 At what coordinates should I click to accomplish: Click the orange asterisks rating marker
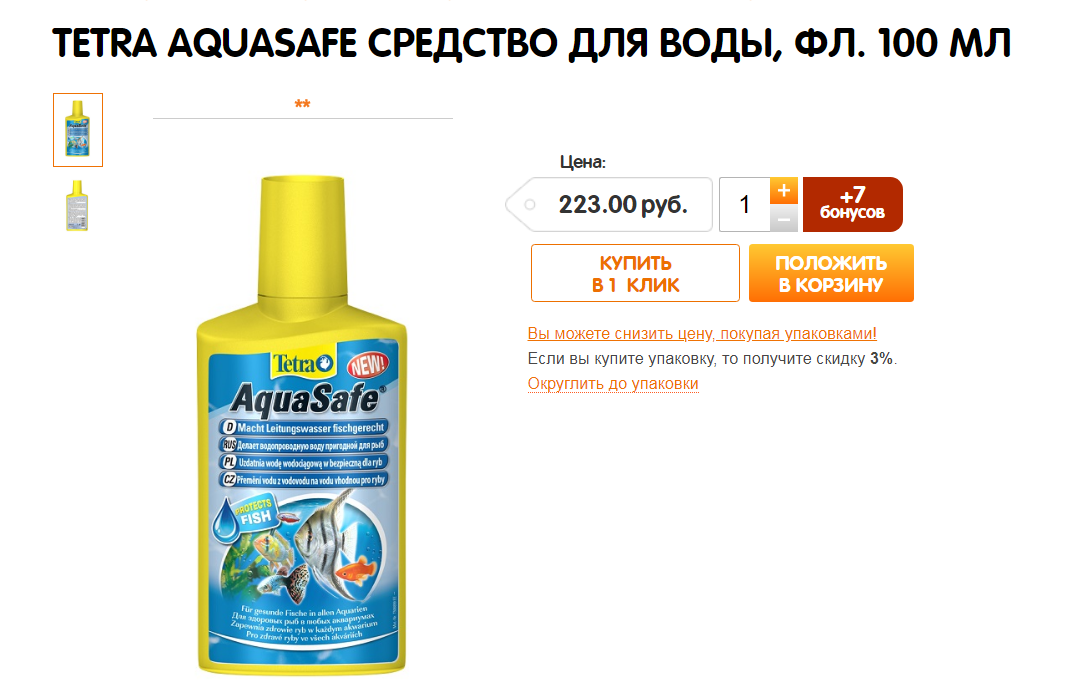click(x=302, y=105)
